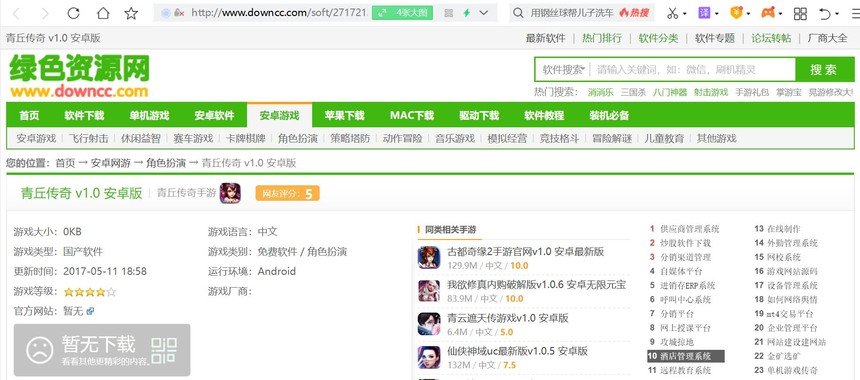Click 安卓网游 in the breadcrumb
Image resolution: width=860 pixels, height=380 pixels.
coord(111,163)
